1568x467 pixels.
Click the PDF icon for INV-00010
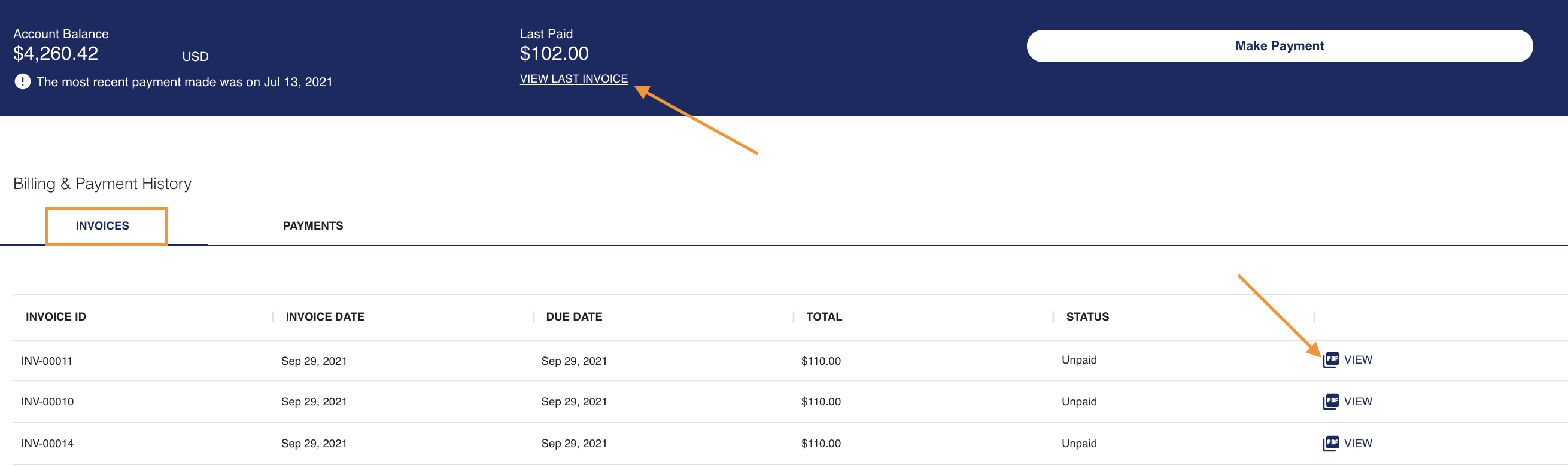(x=1330, y=402)
